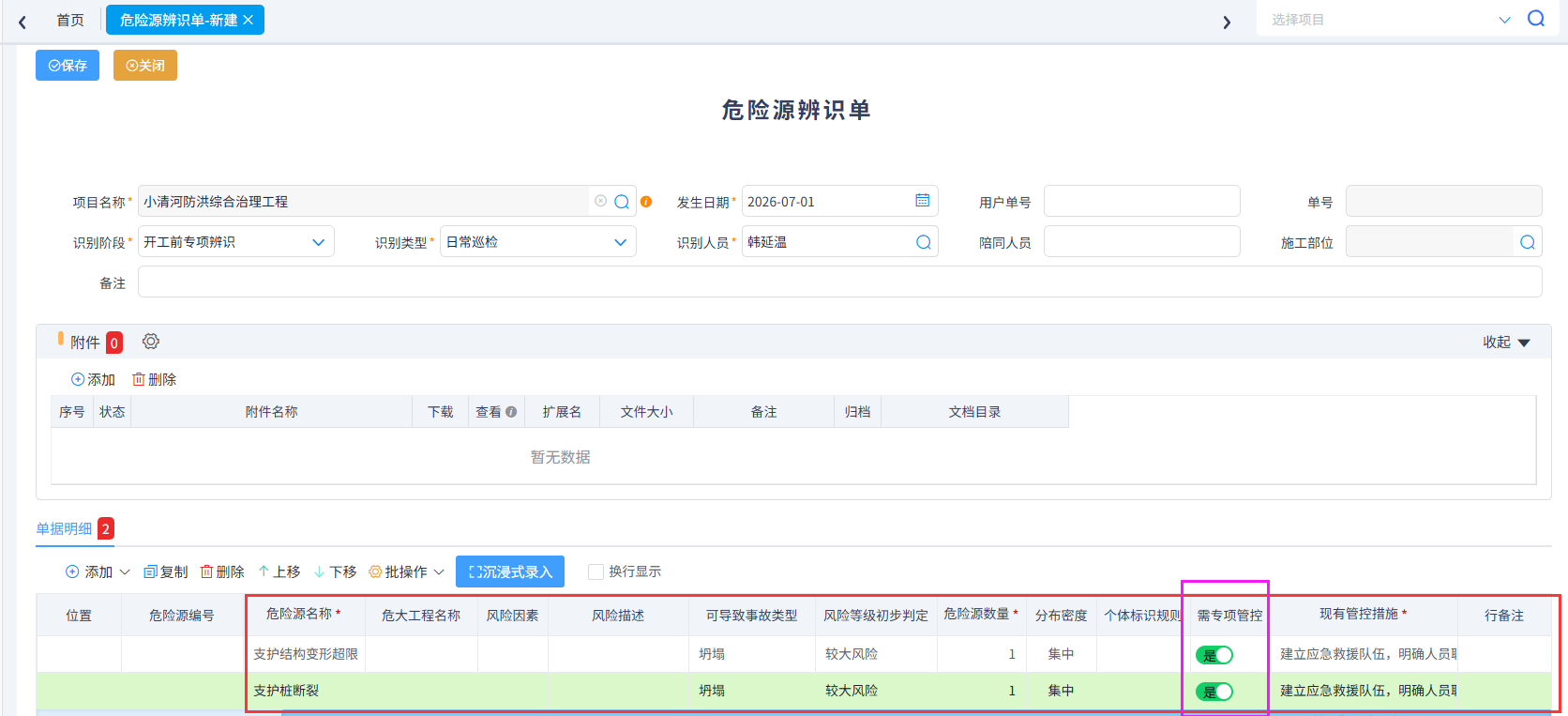The height and width of the screenshot is (716, 1568).
Task: Open attachment settings gear icon
Action: 151,342
